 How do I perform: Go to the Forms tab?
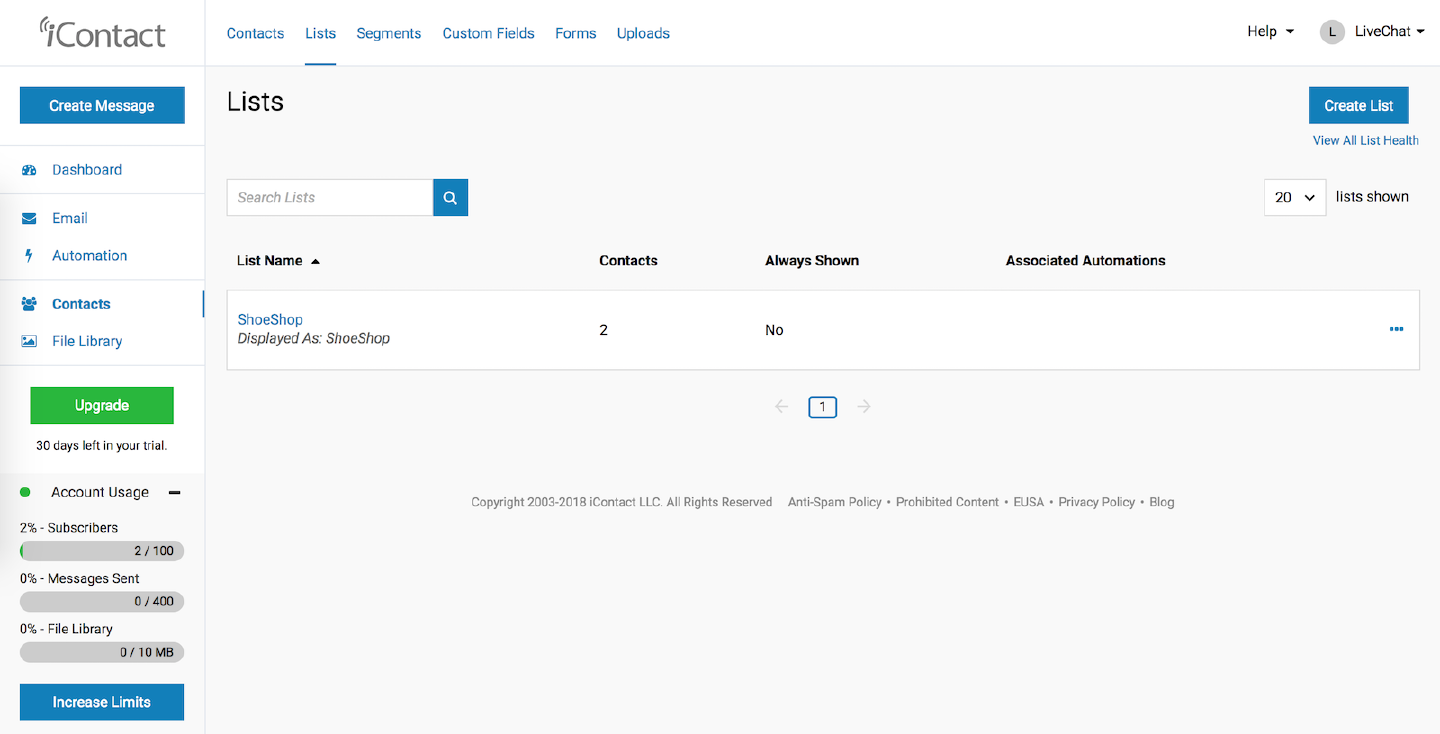tap(576, 33)
